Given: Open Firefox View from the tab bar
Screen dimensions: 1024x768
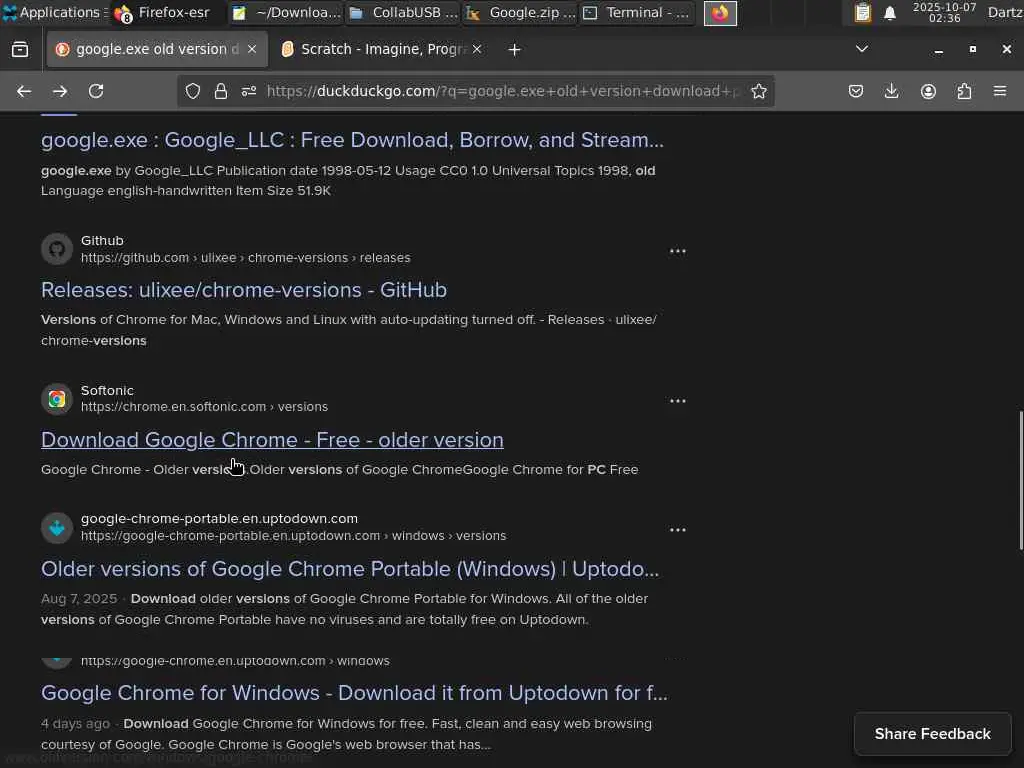Looking at the screenshot, I should tap(20, 50).
